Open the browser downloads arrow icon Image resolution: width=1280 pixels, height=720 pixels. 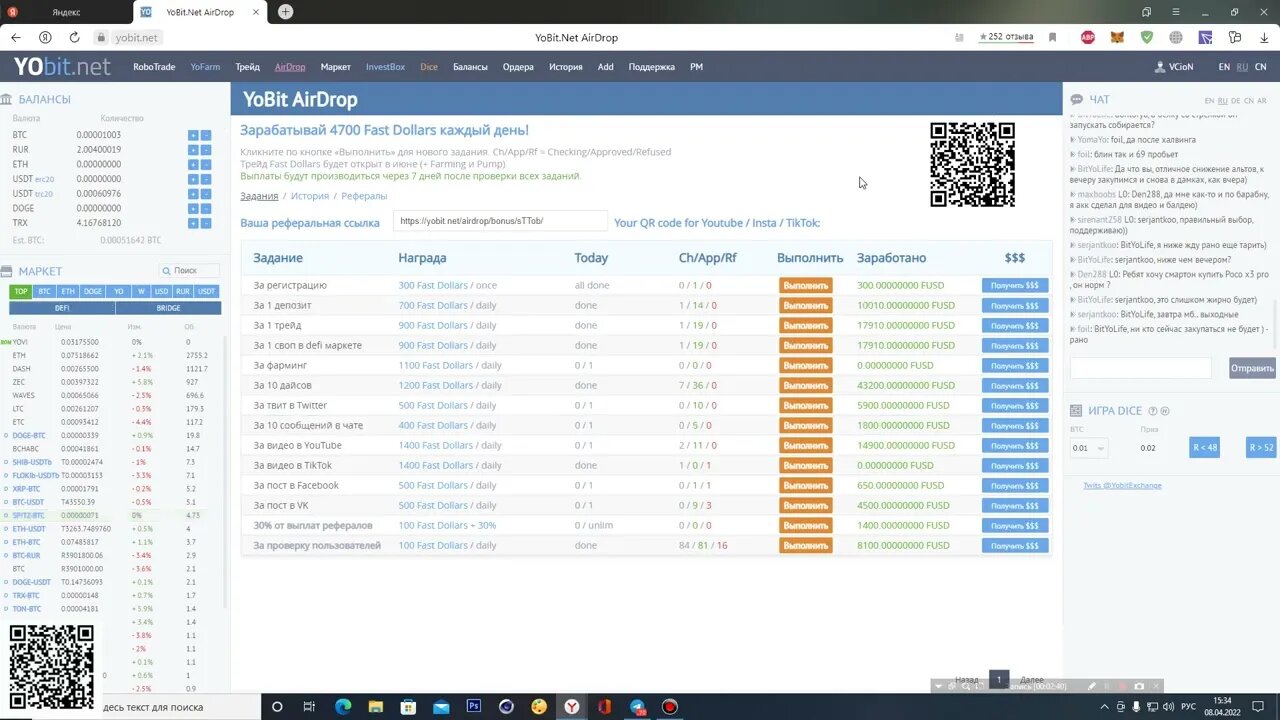(1265, 37)
